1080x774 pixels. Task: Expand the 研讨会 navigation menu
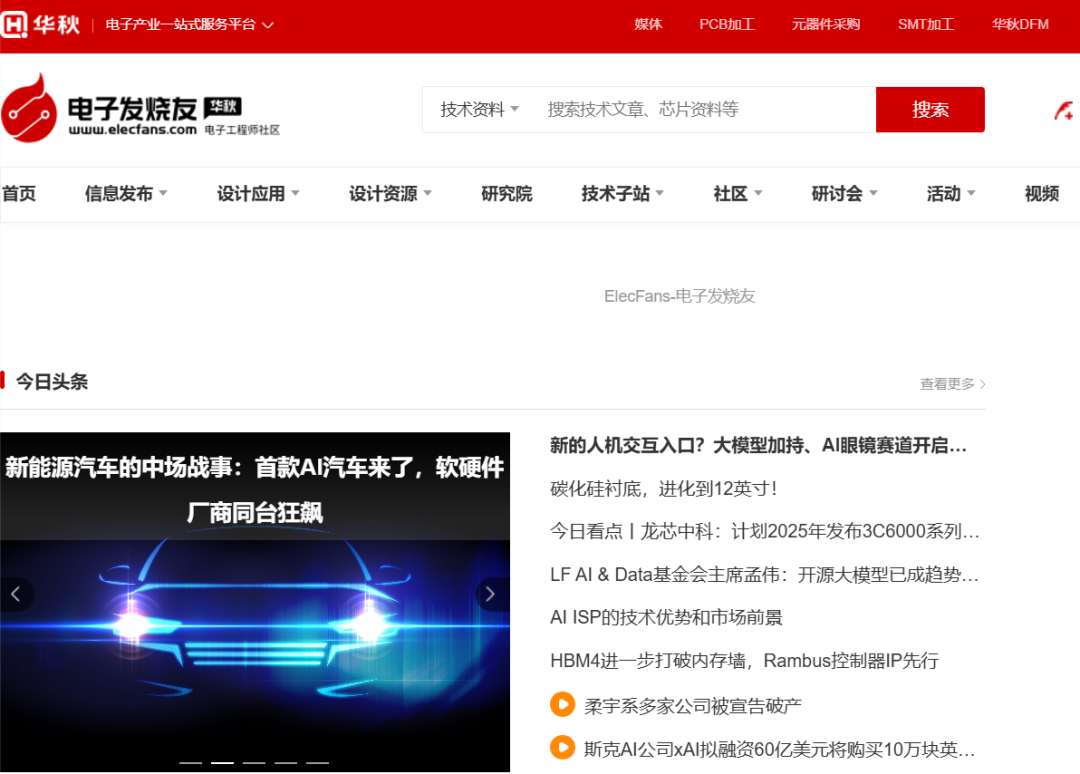(x=844, y=194)
